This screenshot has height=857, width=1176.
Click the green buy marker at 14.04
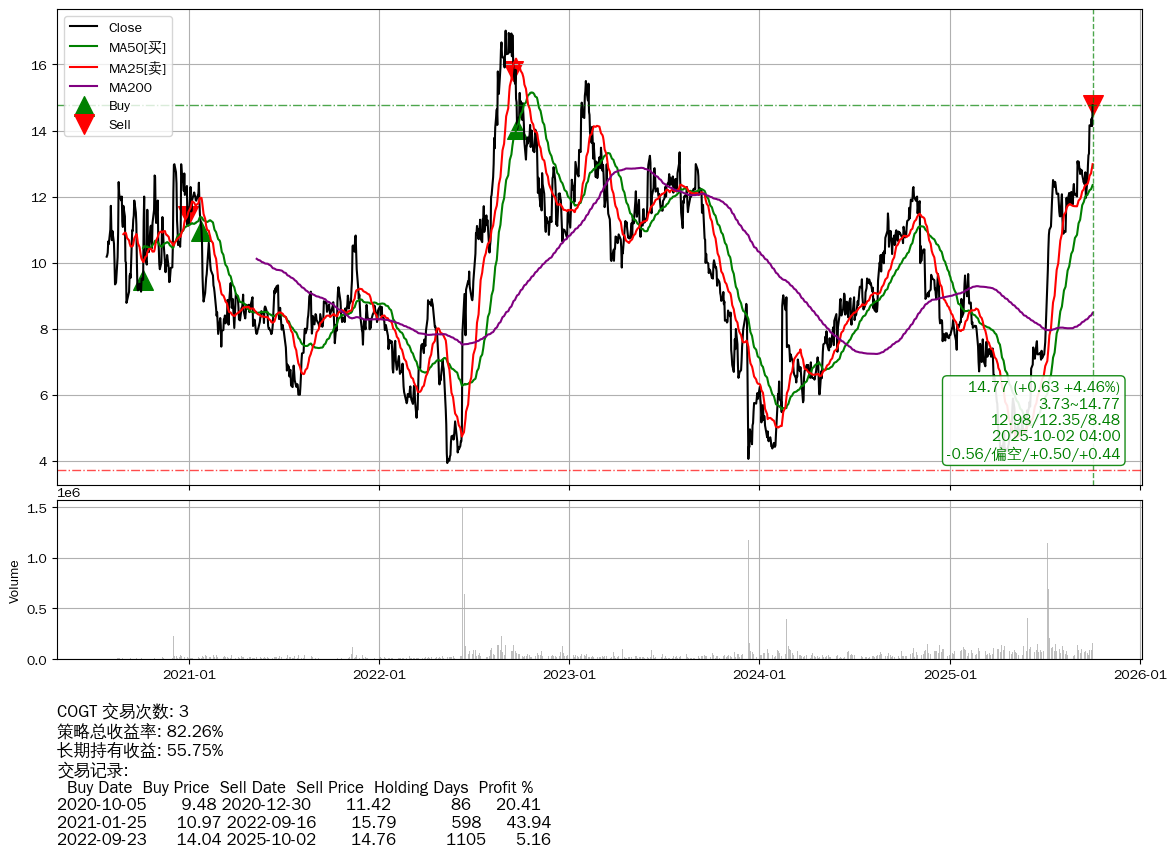click(x=517, y=129)
